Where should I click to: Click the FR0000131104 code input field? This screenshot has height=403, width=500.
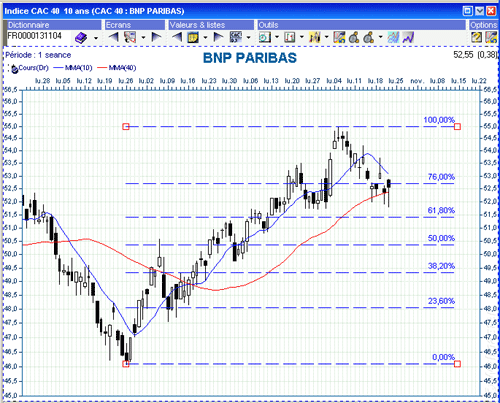[x=37, y=36]
